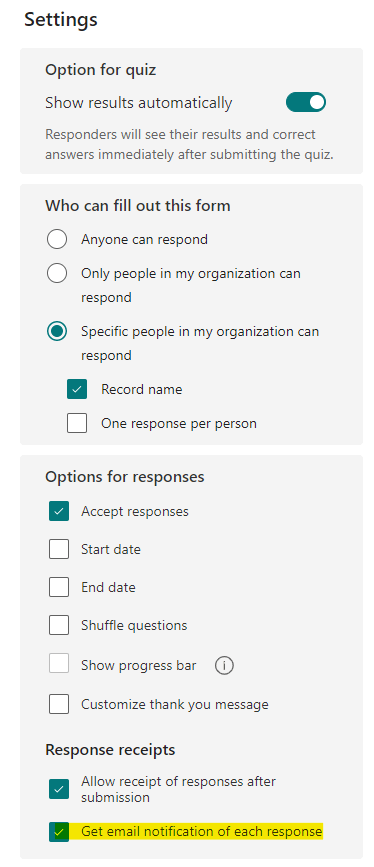Click the info icon beside Show progress bar
The image size is (374, 867).
pos(224,665)
